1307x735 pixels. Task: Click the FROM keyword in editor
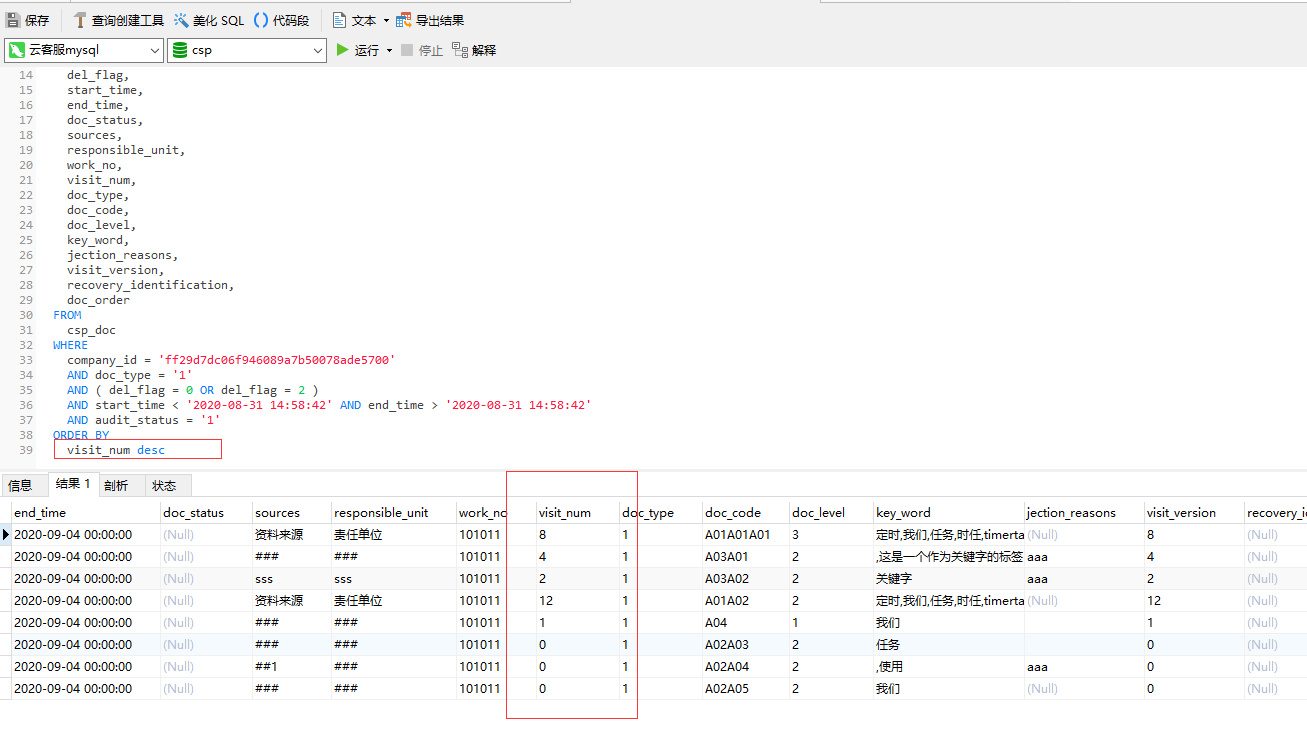coord(67,315)
